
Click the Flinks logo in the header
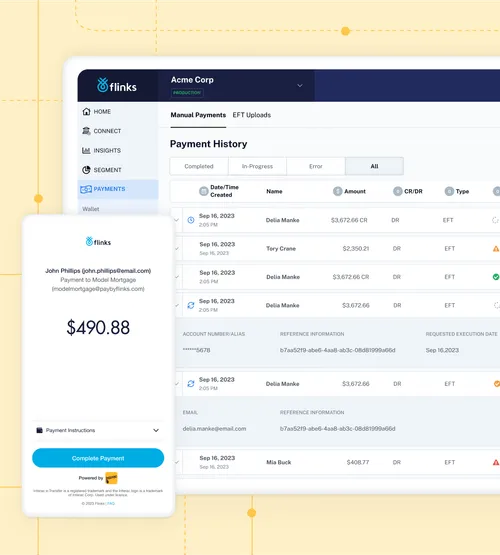[117, 85]
